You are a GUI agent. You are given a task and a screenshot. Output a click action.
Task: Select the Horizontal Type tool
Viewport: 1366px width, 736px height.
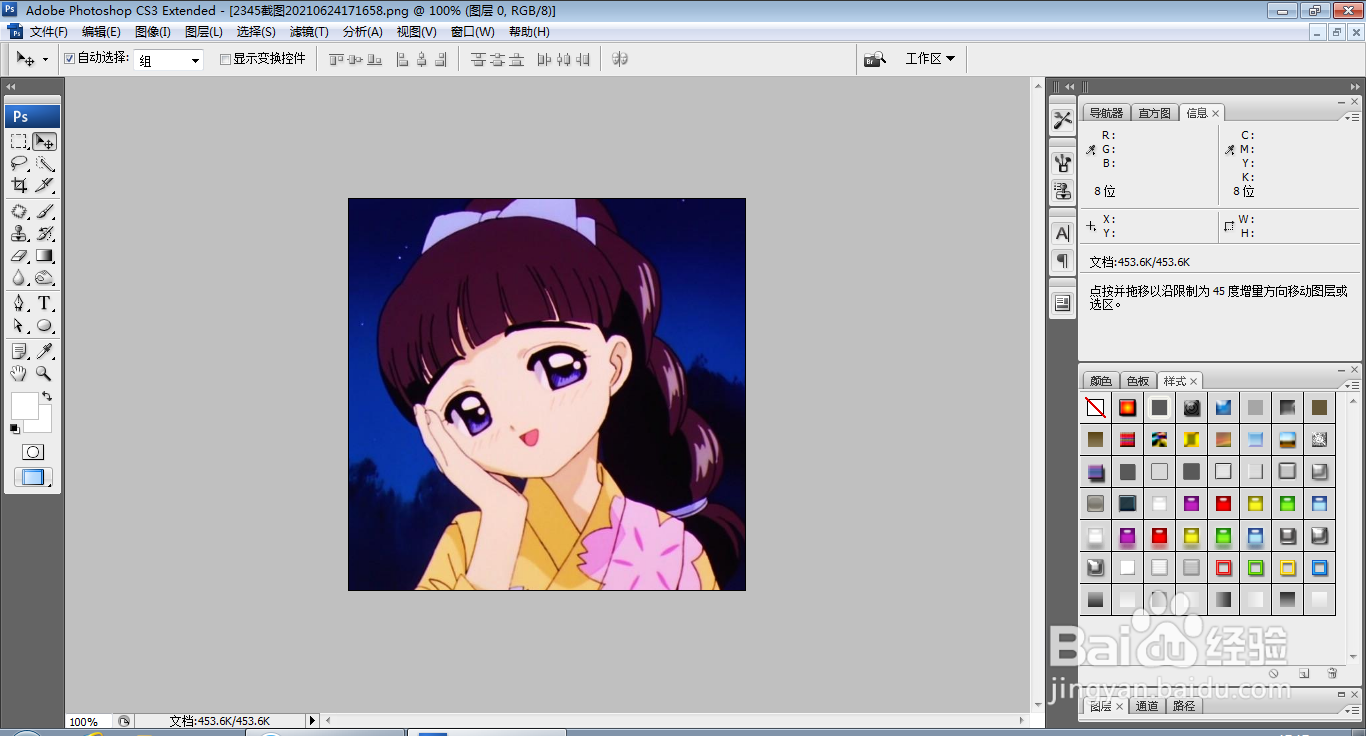pyautogui.click(x=45, y=304)
